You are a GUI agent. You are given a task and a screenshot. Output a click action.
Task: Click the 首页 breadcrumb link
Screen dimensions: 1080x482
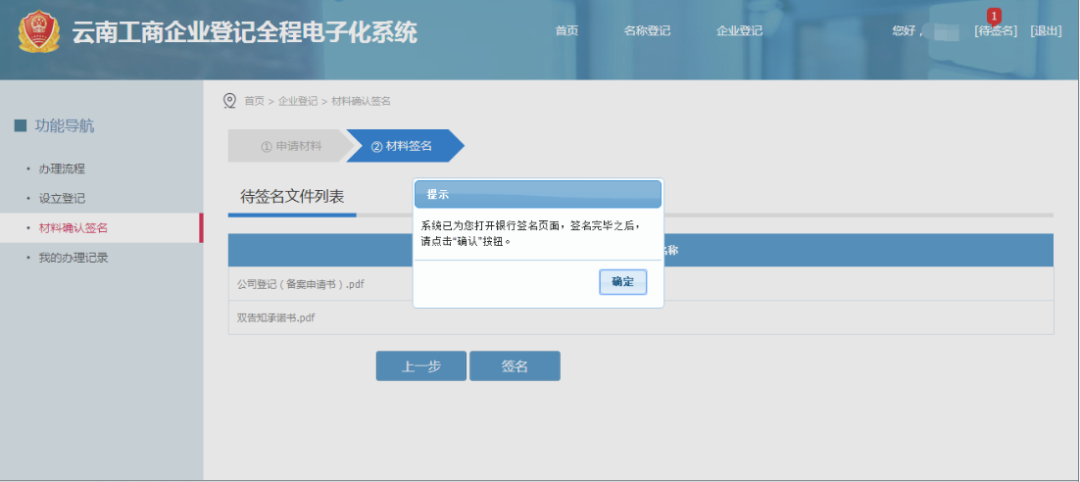tap(254, 101)
